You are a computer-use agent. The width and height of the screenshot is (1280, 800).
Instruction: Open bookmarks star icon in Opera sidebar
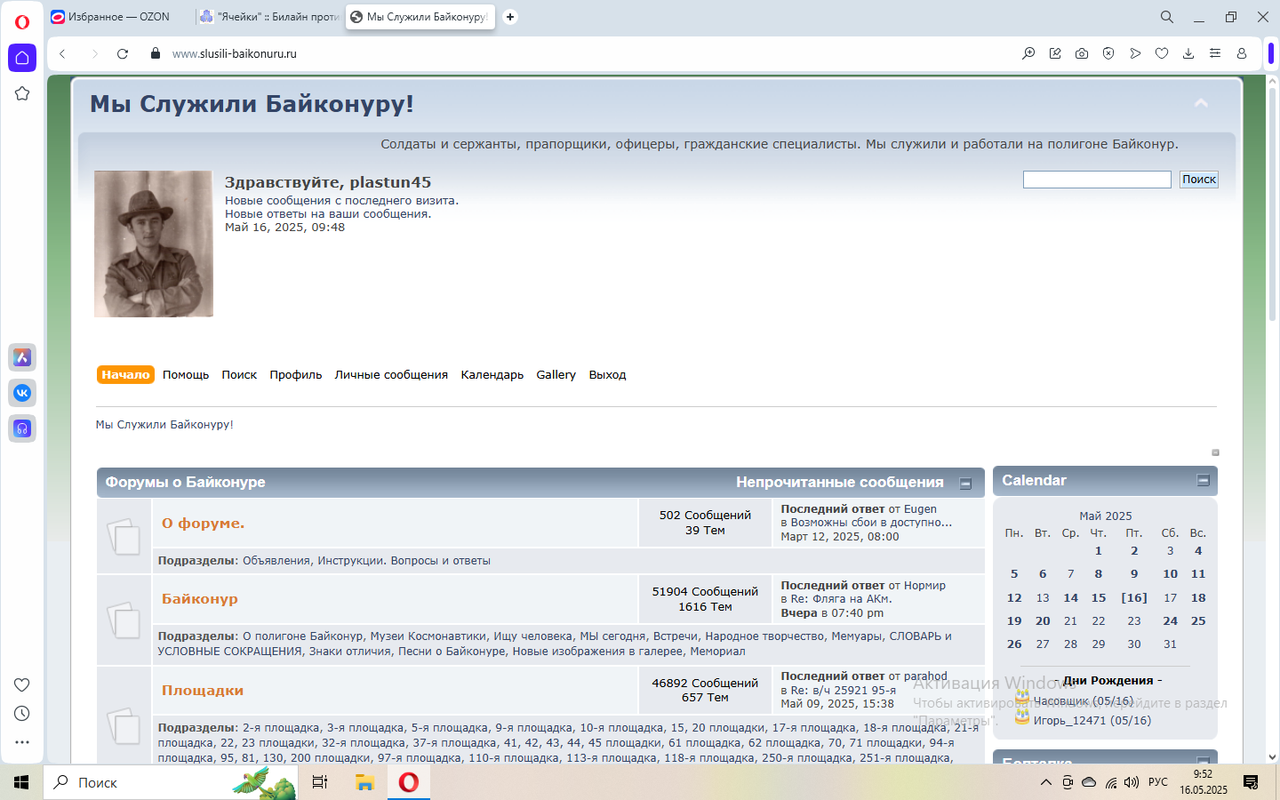(22, 93)
